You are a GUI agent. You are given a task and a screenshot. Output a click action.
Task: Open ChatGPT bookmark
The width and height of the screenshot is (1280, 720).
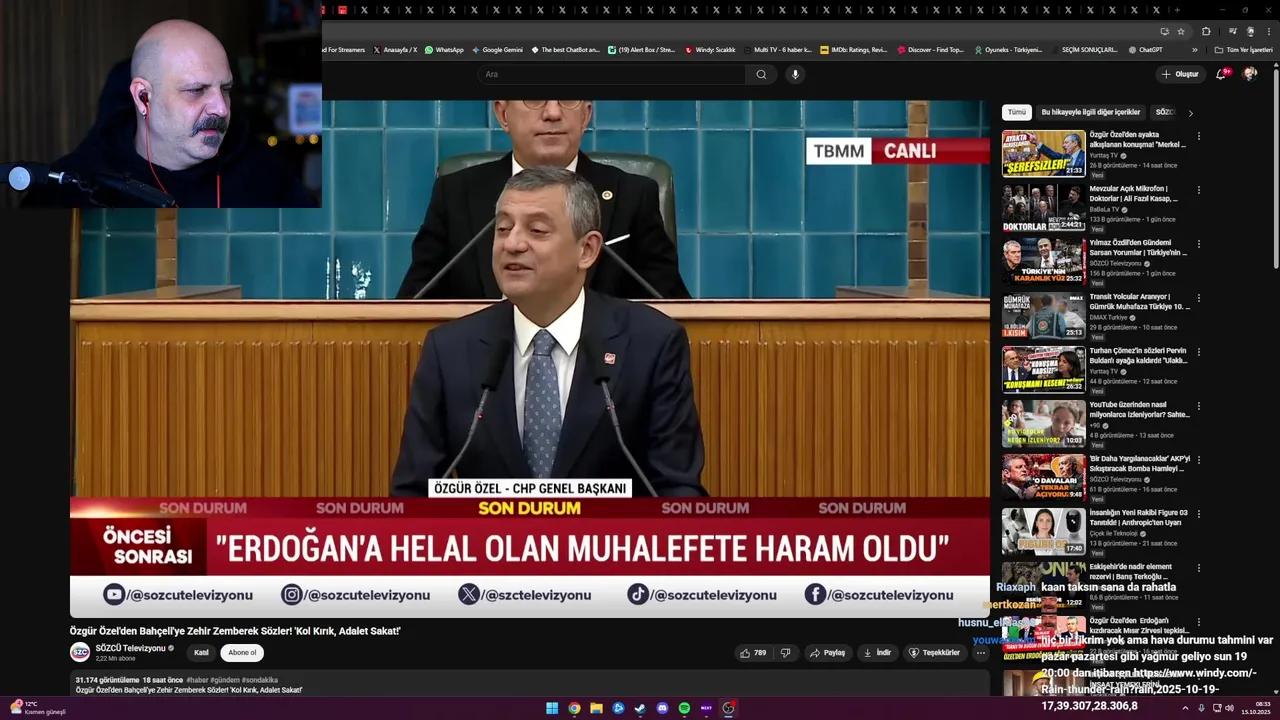pos(1145,50)
